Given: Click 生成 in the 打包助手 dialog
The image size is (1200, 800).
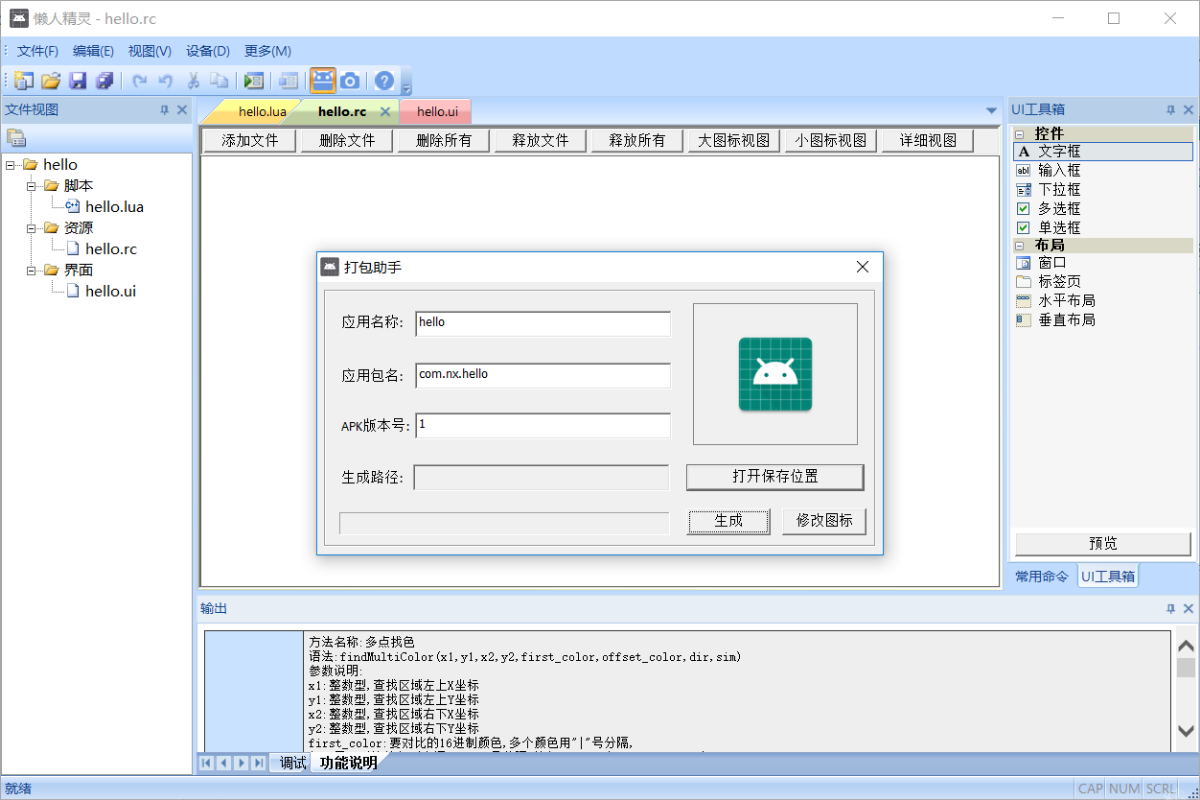Looking at the screenshot, I should point(729,521).
